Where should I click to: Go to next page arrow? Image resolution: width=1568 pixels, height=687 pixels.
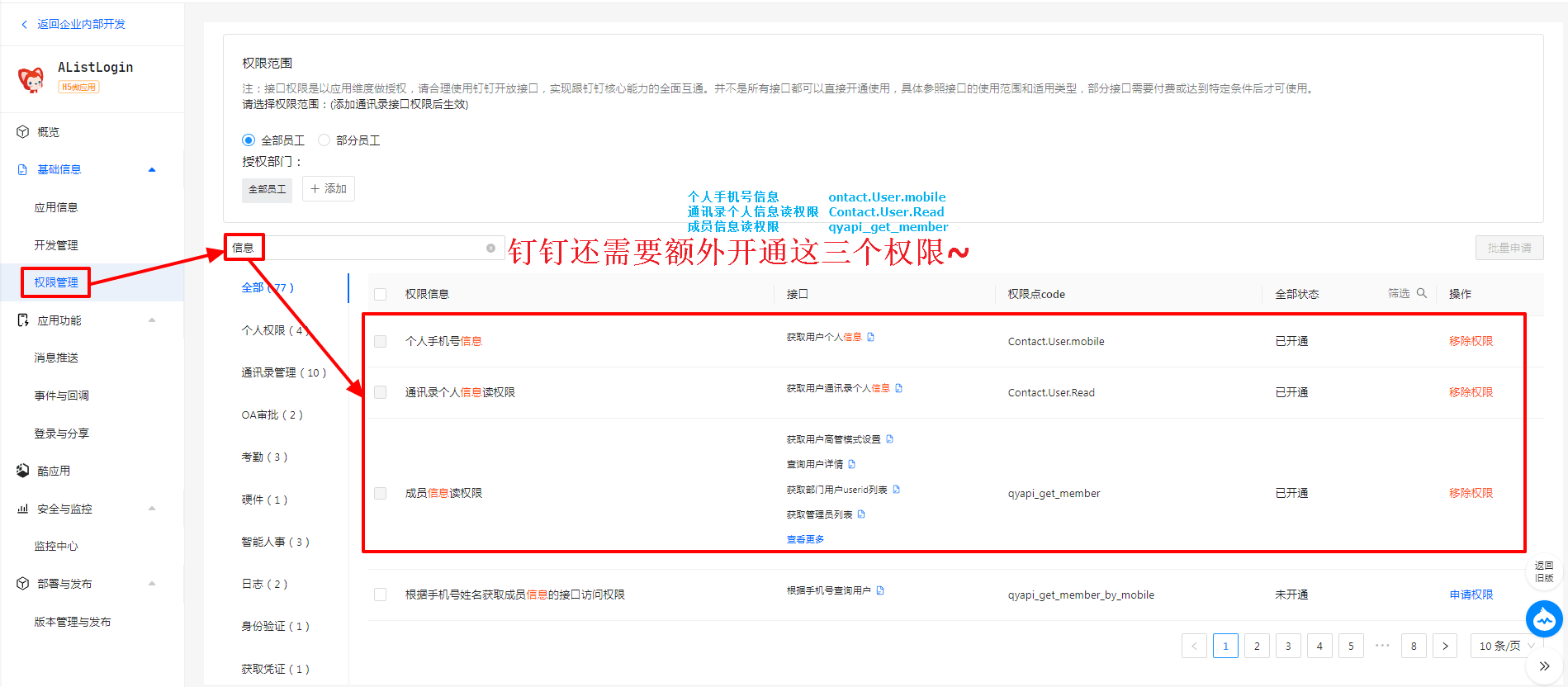click(x=1445, y=646)
